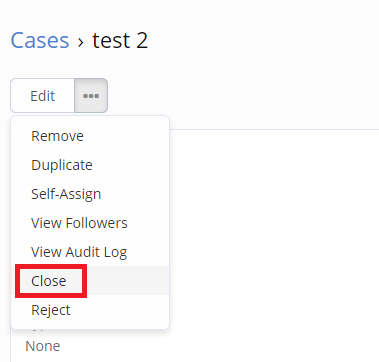The width and height of the screenshot is (379, 362).
Task: Click the Edit button
Action: tap(42, 96)
